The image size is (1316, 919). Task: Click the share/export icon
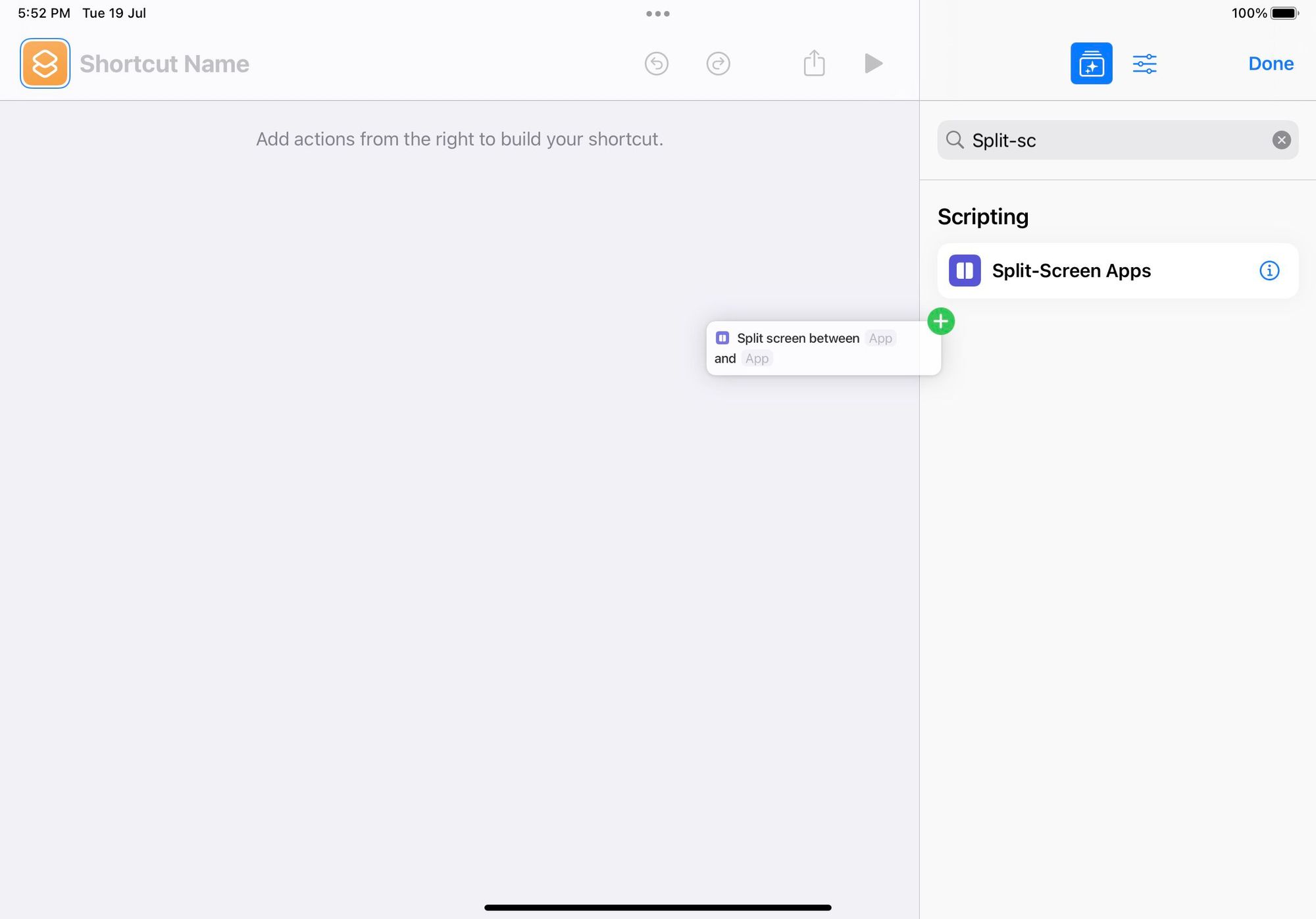[x=815, y=63]
